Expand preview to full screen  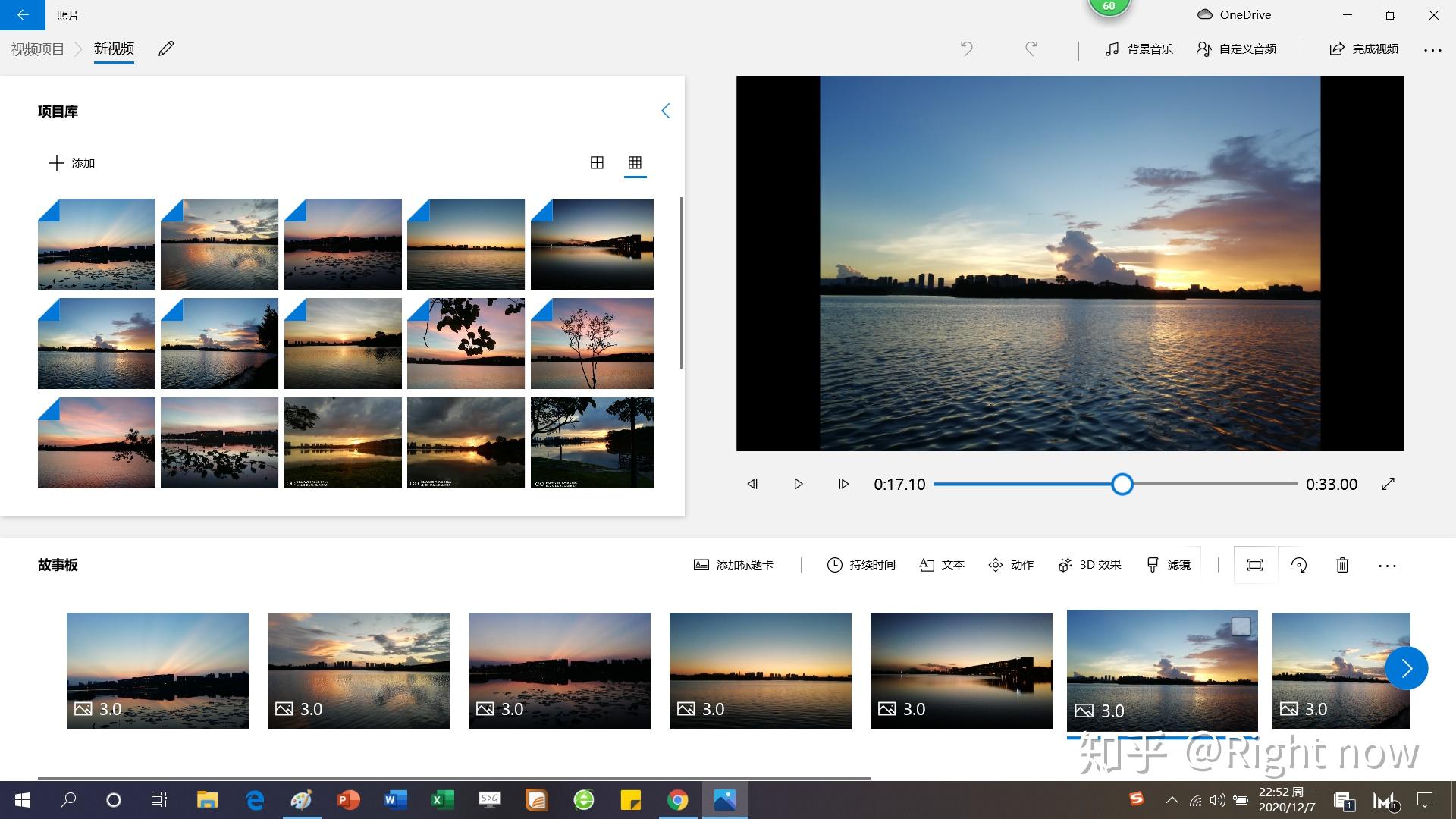tap(1388, 484)
